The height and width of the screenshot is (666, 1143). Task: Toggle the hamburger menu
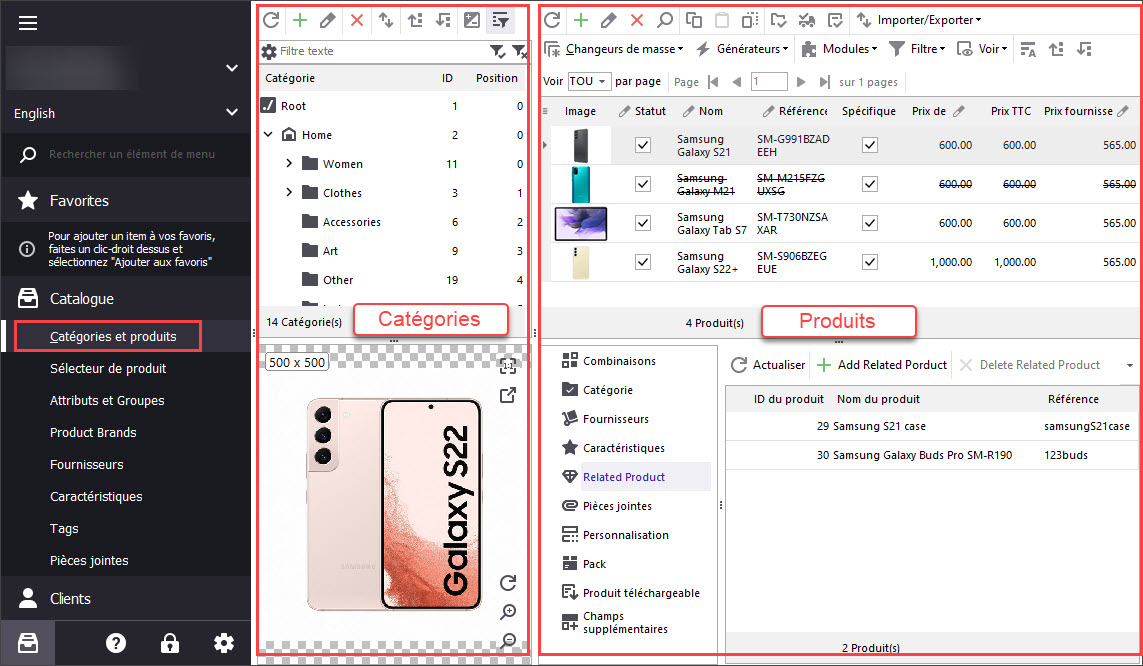click(28, 23)
